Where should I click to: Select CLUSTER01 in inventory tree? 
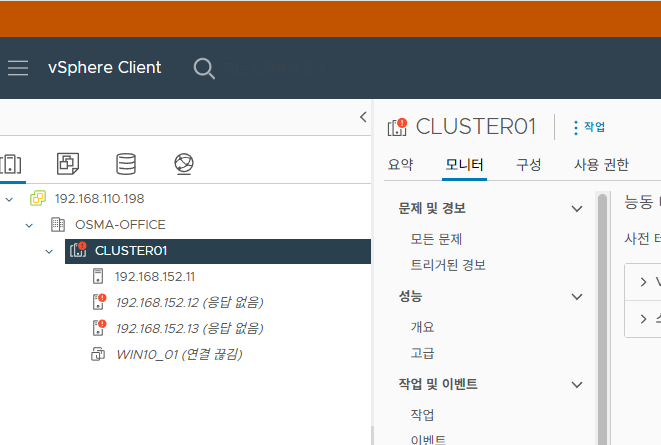coord(131,251)
